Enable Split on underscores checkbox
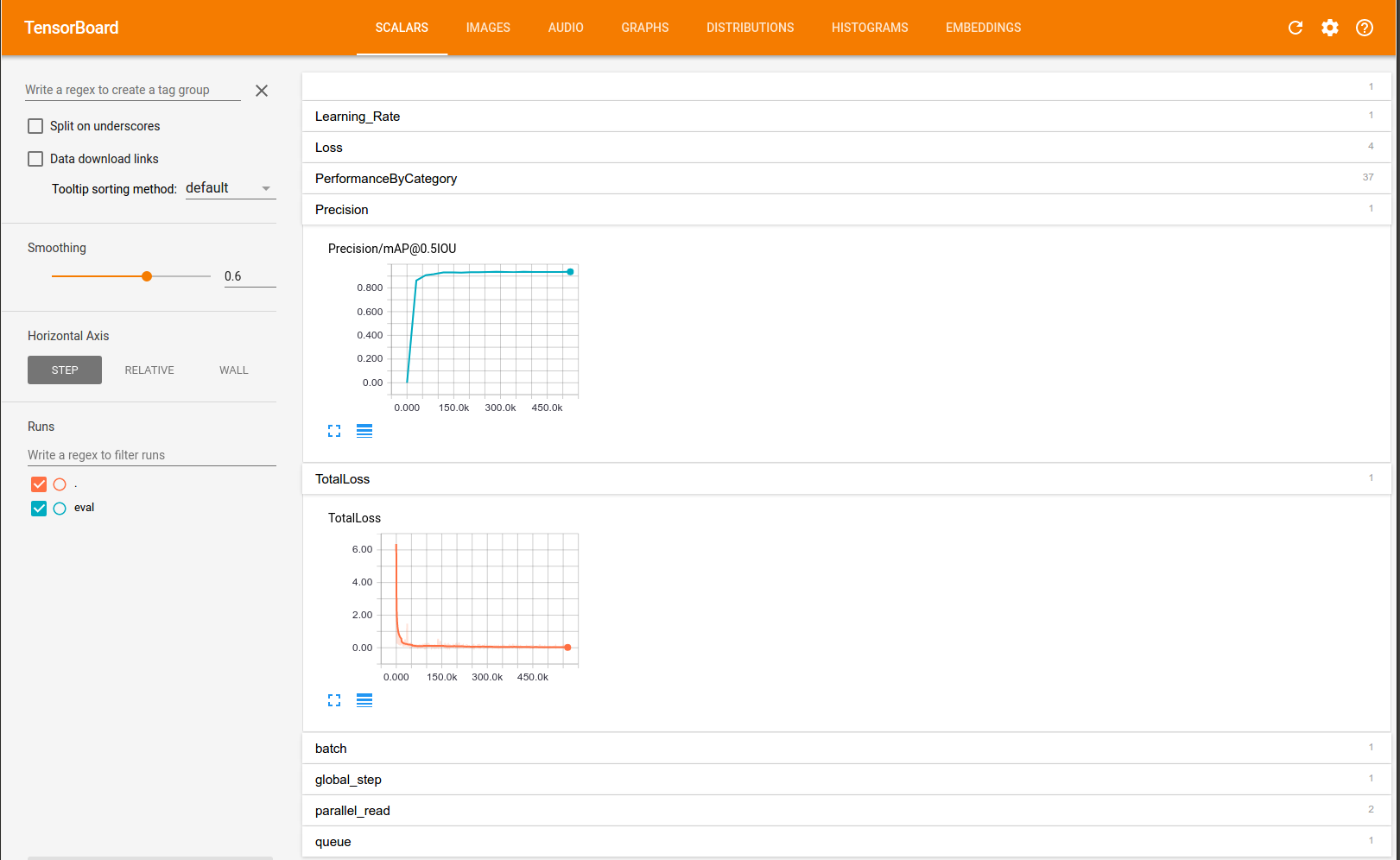Viewport: 1400px width, 860px height. click(35, 126)
